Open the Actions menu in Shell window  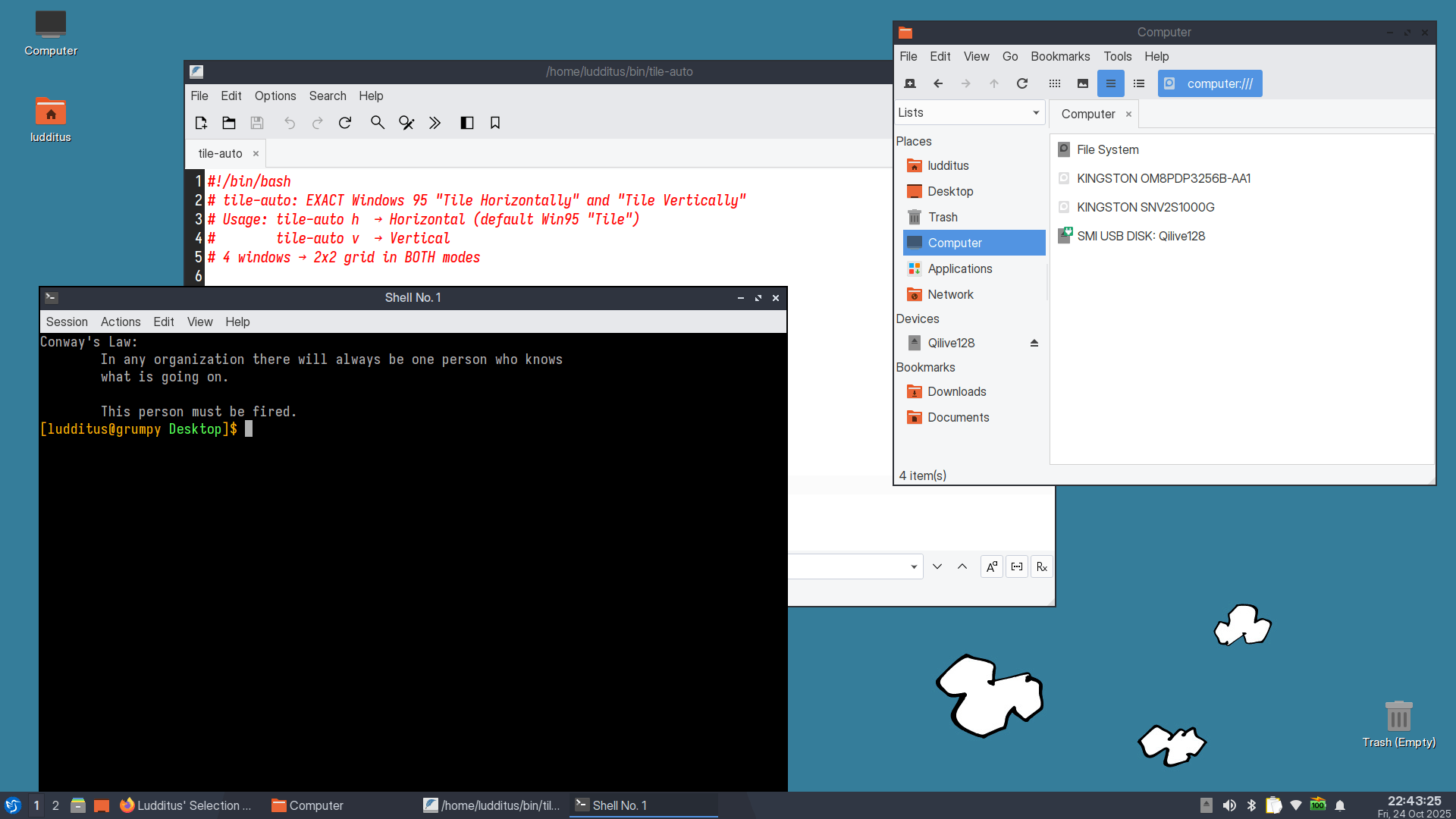pyautogui.click(x=121, y=322)
